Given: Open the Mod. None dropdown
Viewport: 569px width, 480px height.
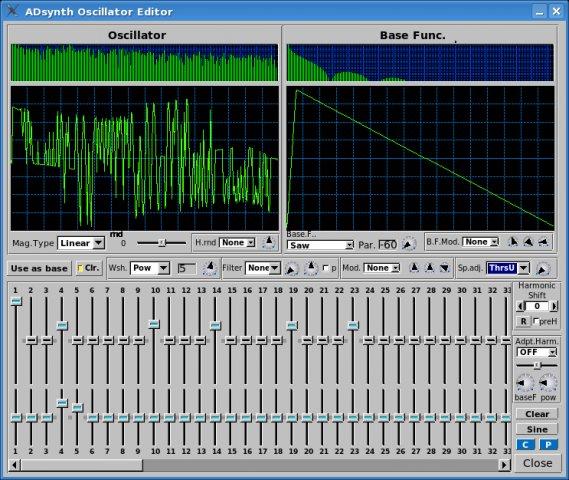Looking at the screenshot, I should click(381, 268).
